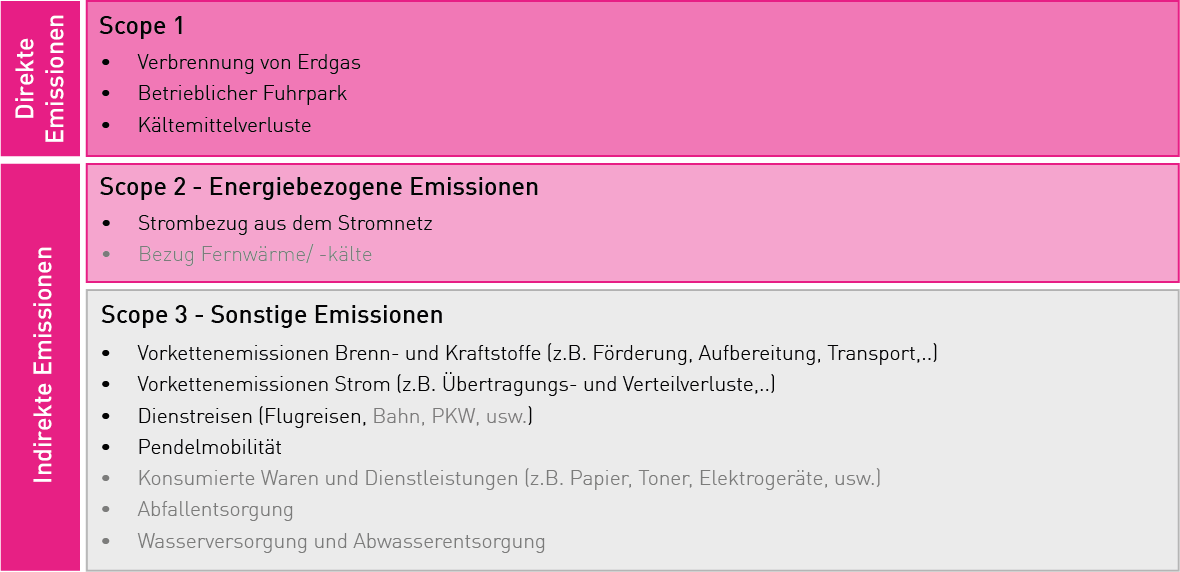This screenshot has width=1180, height=572.
Task: Click the Indirekte Emissionen side label
Action: 42,365
